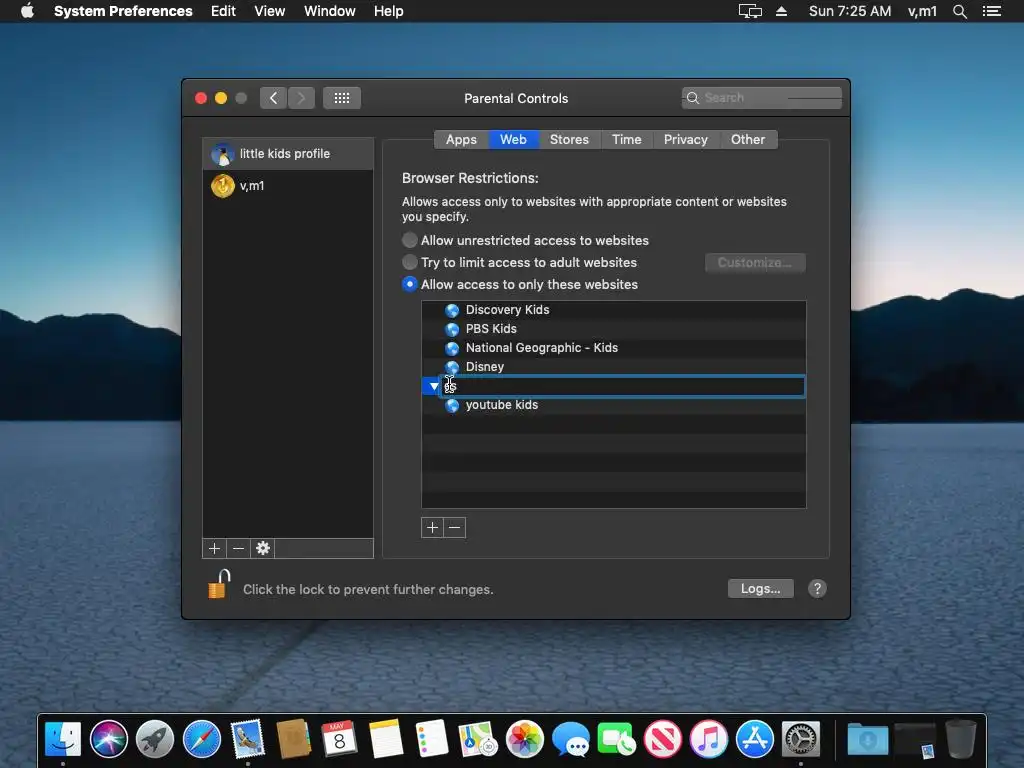Select Discovery Kids website
This screenshot has height=768, width=1024.
click(614, 310)
